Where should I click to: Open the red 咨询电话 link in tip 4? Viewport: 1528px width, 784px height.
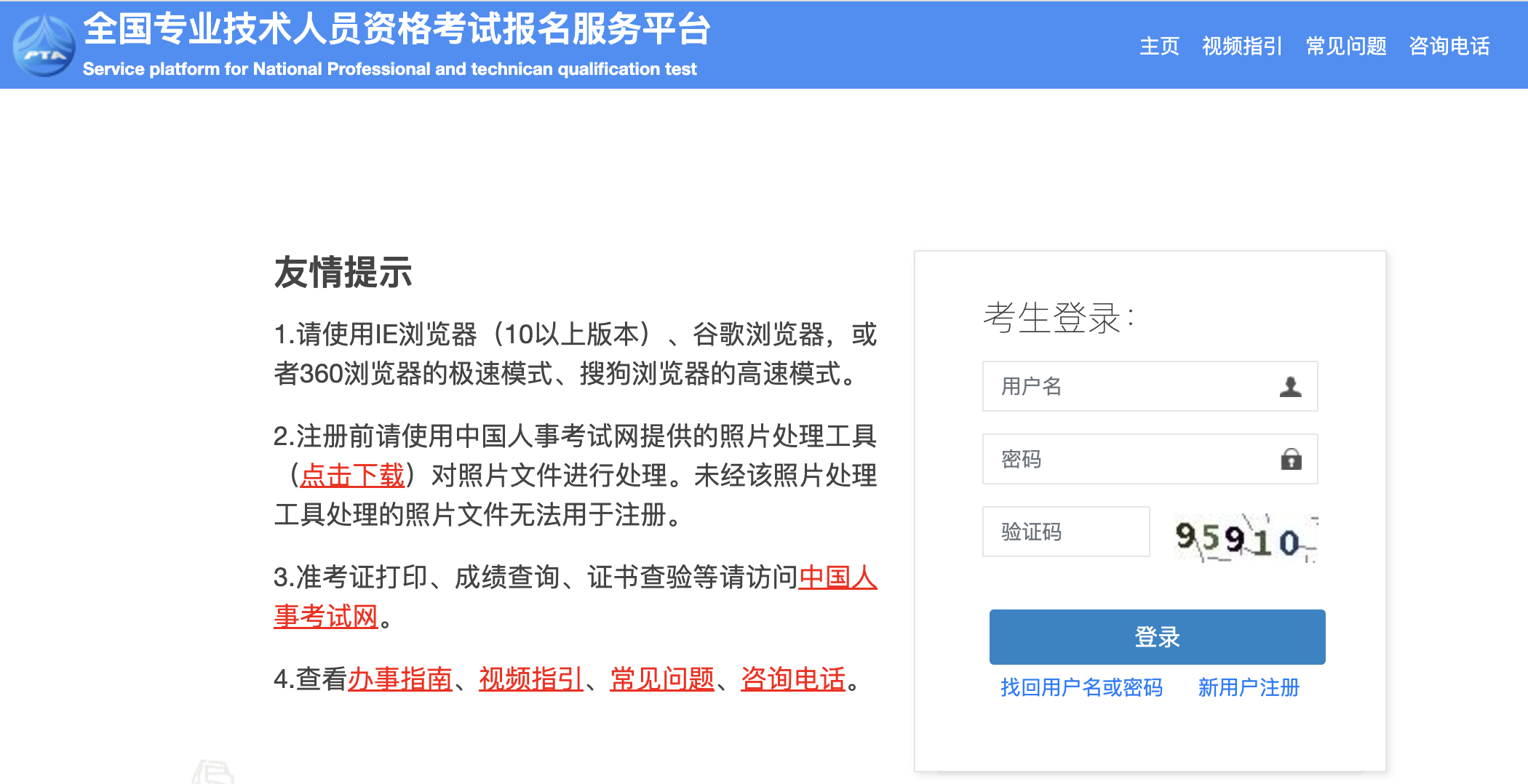(x=793, y=679)
